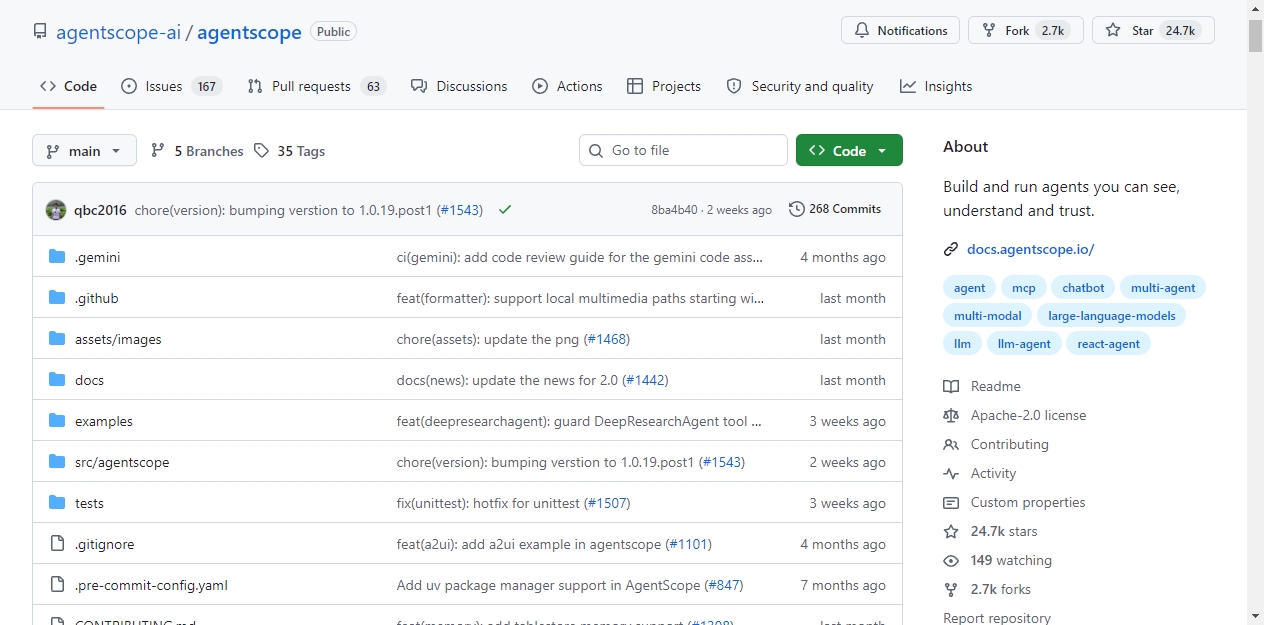The height and width of the screenshot is (625, 1264).
Task: Click the repository book icon beside agentscope-ai
Action: (x=40, y=32)
